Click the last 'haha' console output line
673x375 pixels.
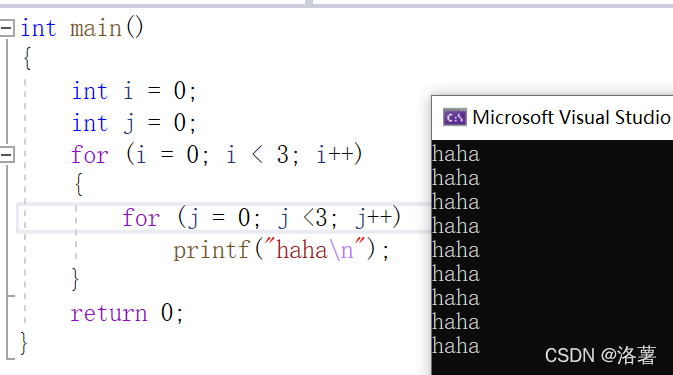point(456,346)
